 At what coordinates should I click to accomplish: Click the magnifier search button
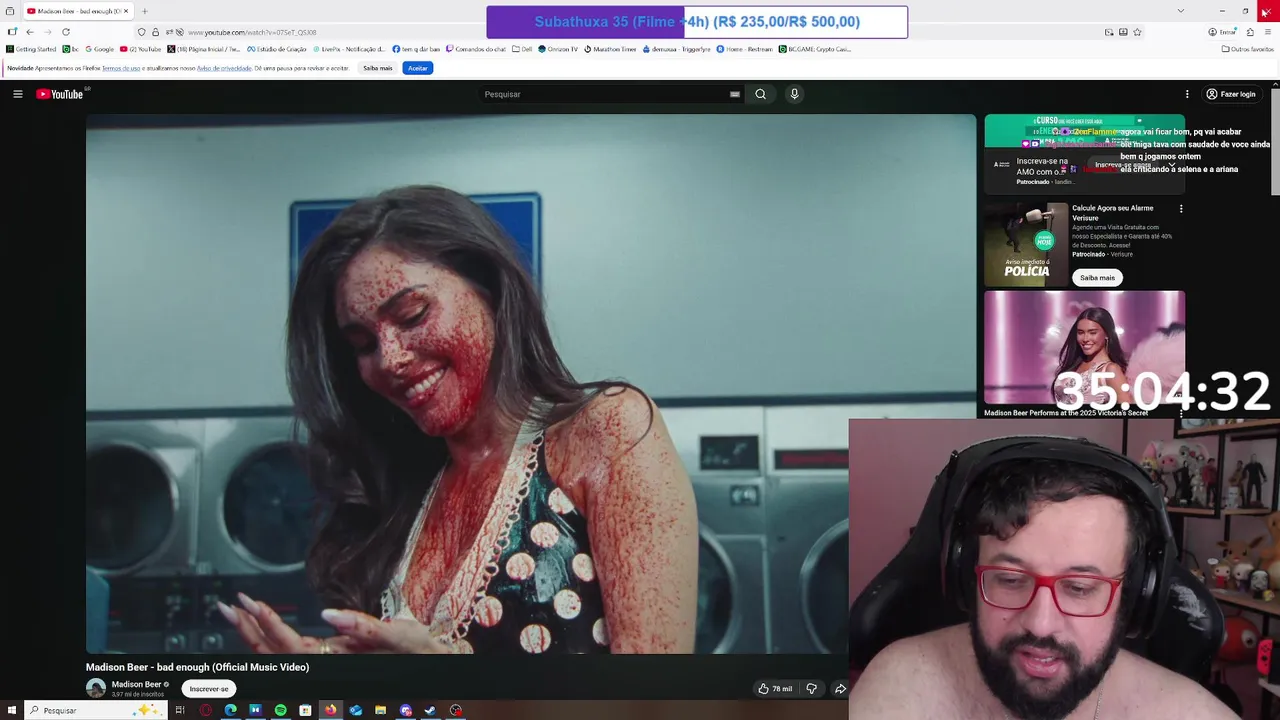(x=760, y=94)
